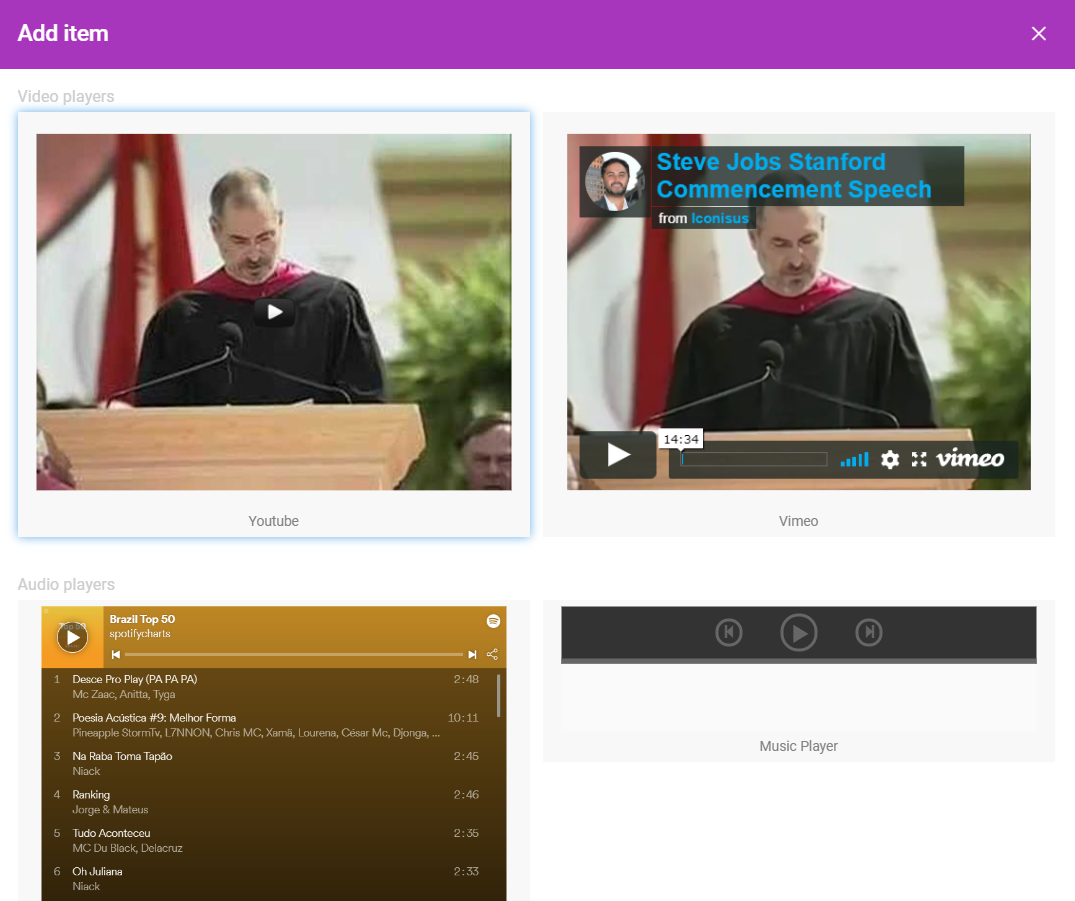
Task: Open Vimeo player settings gear
Action: (889, 459)
